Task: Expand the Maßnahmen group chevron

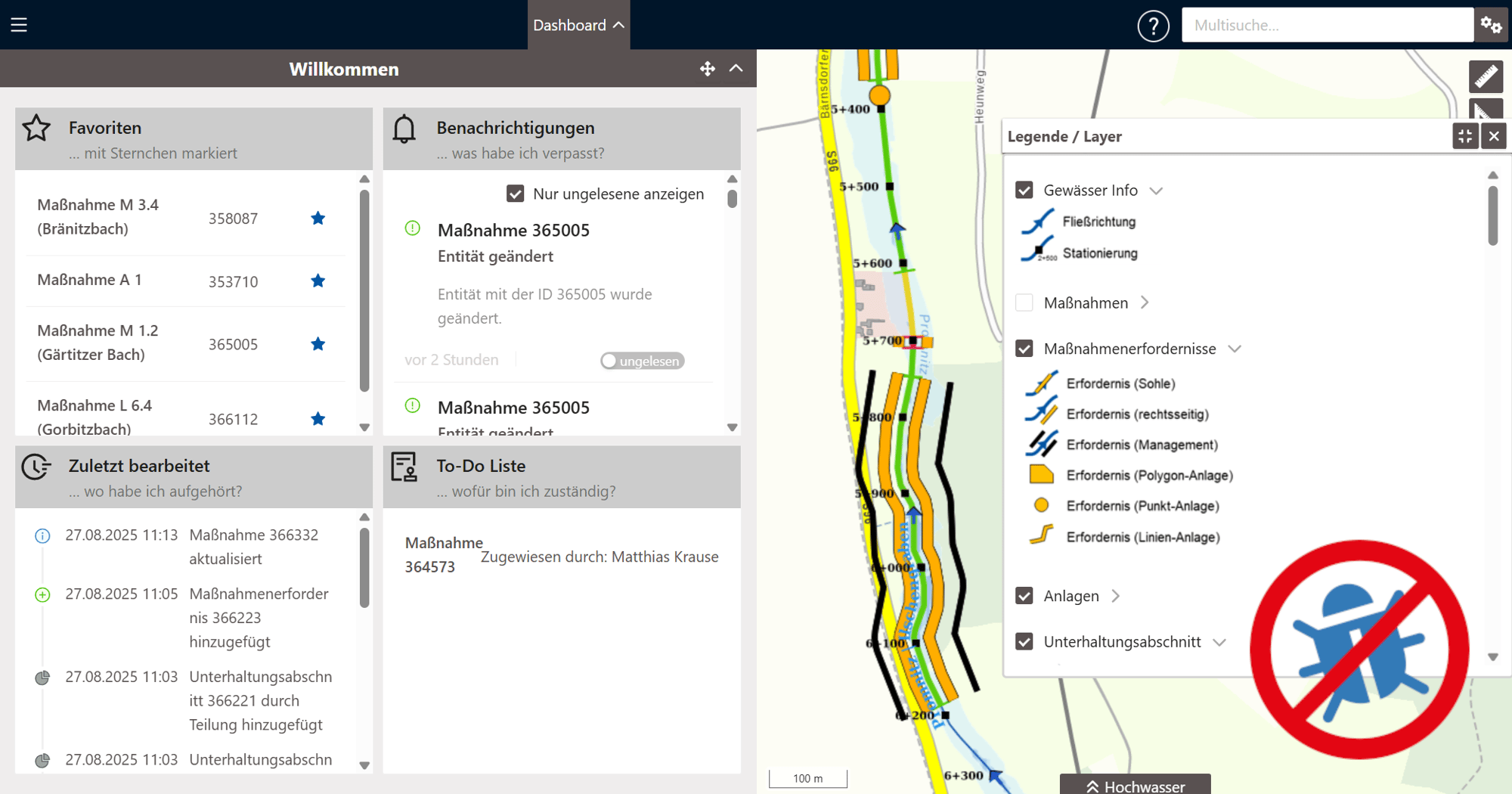Action: point(1145,302)
